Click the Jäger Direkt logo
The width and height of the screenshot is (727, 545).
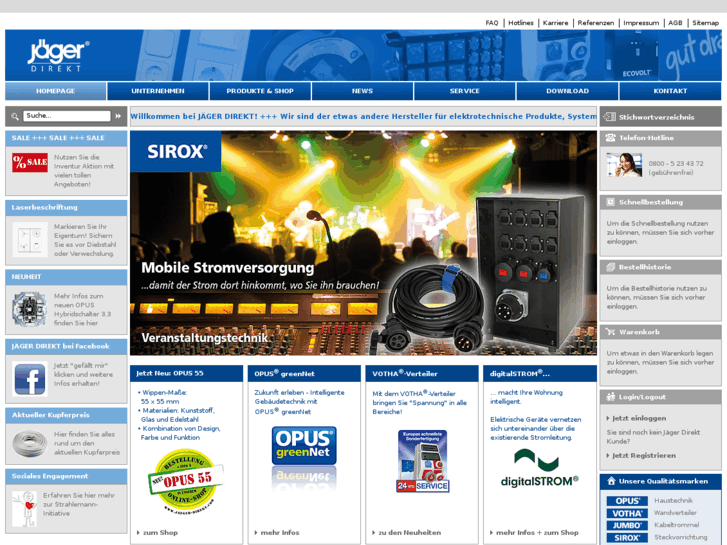(58, 55)
